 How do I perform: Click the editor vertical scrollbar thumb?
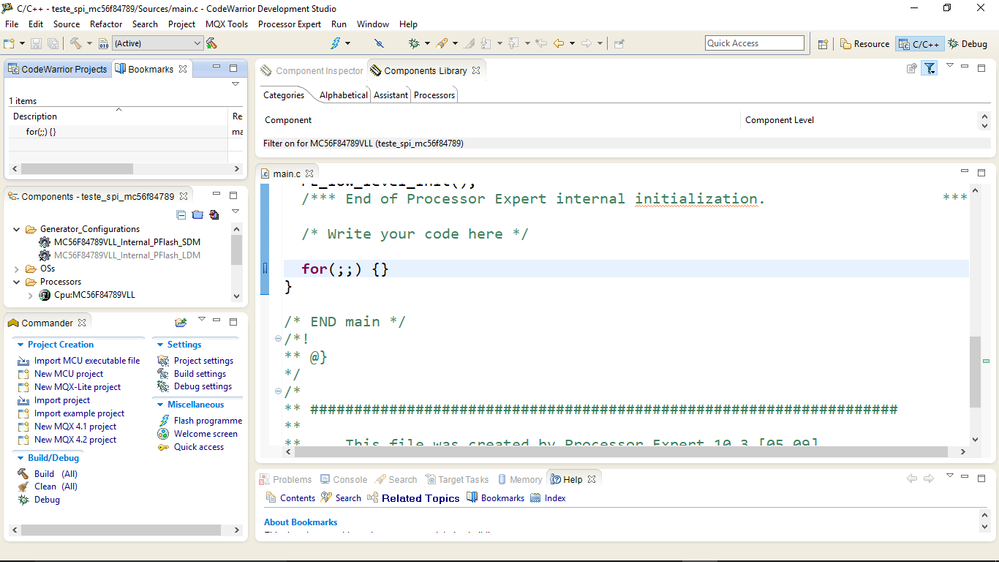point(975,371)
